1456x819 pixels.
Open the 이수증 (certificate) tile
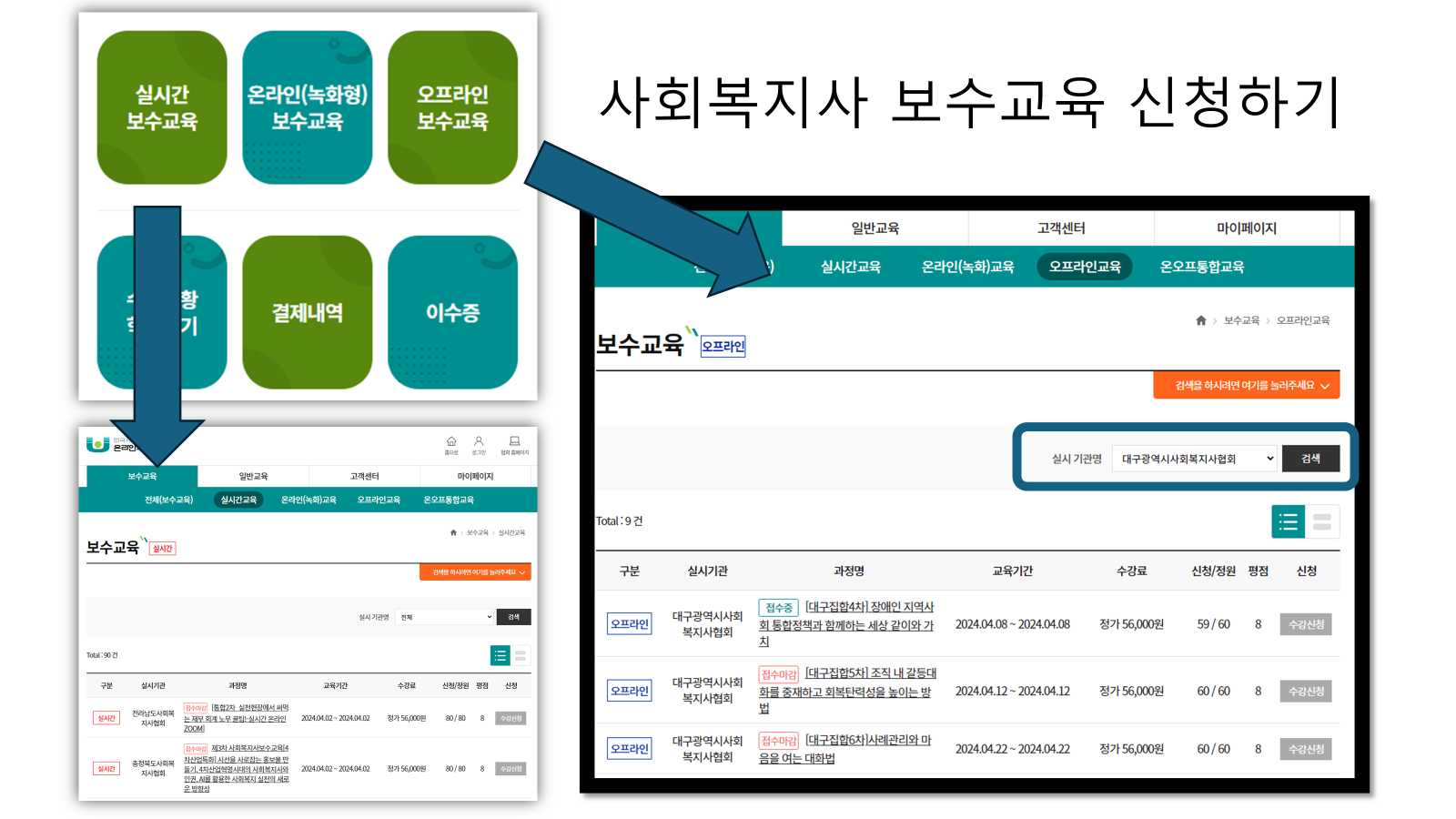(x=453, y=311)
